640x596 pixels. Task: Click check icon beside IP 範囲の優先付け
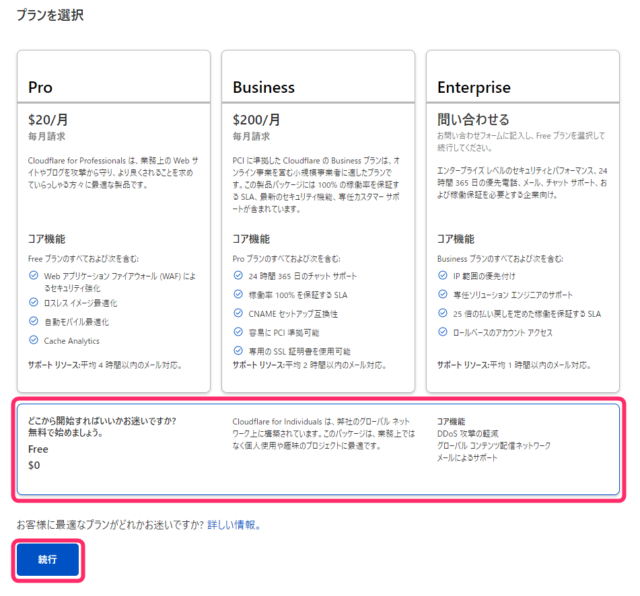(442, 275)
